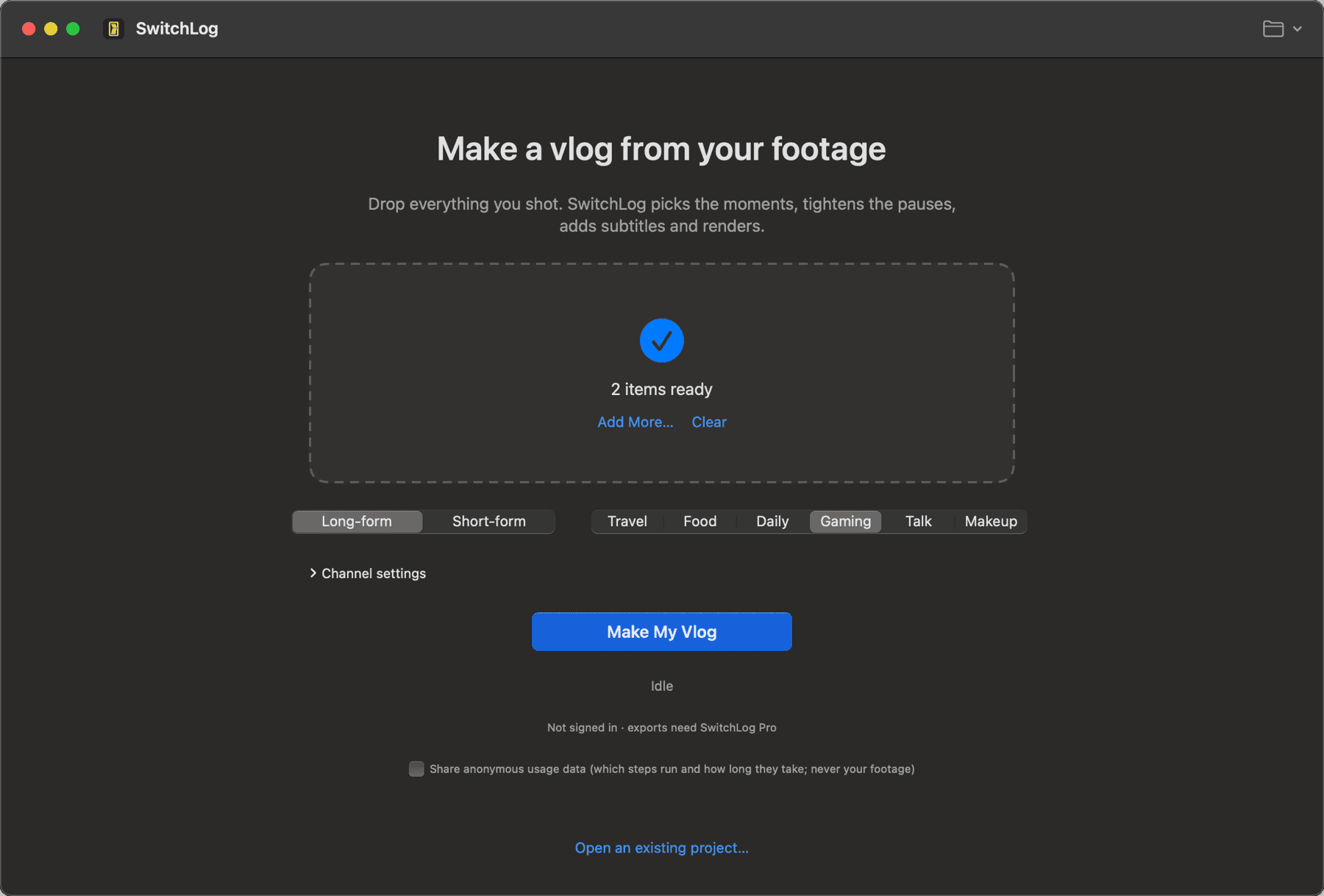
Task: Open an existing project link
Action: [x=661, y=848]
